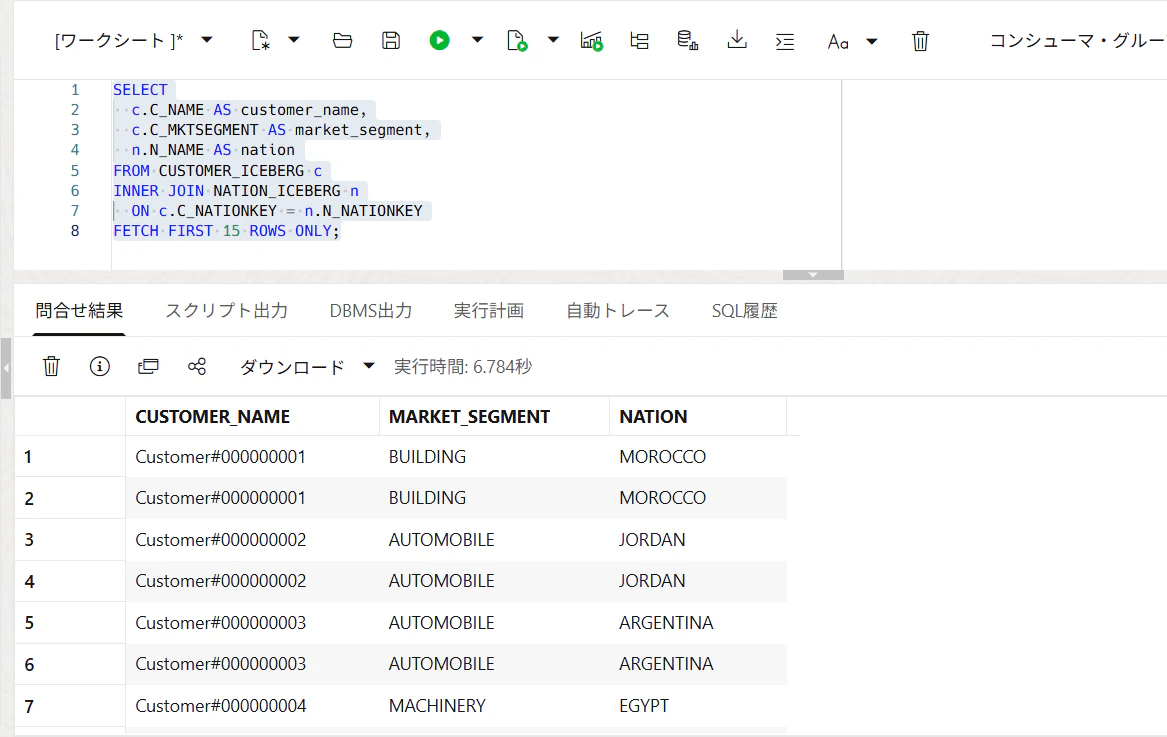Switch to the スクリプト出力 tab
Viewport: 1167px width, 737px height.
tap(226, 310)
